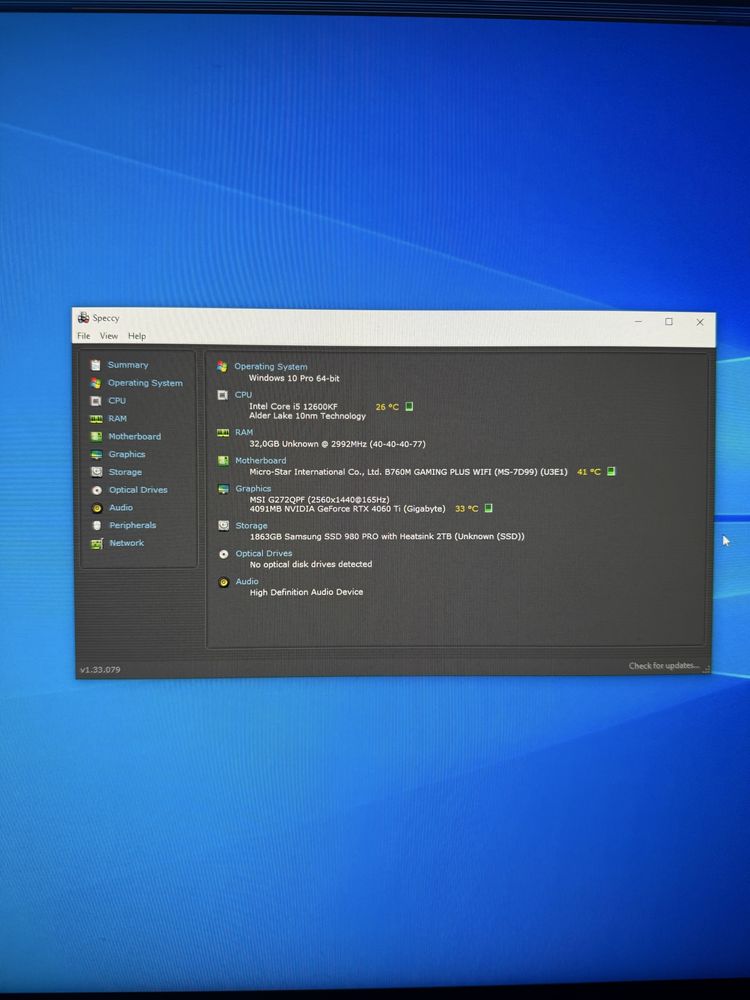Click the Check for updates link
The width and height of the screenshot is (750, 1000).
pos(664,666)
